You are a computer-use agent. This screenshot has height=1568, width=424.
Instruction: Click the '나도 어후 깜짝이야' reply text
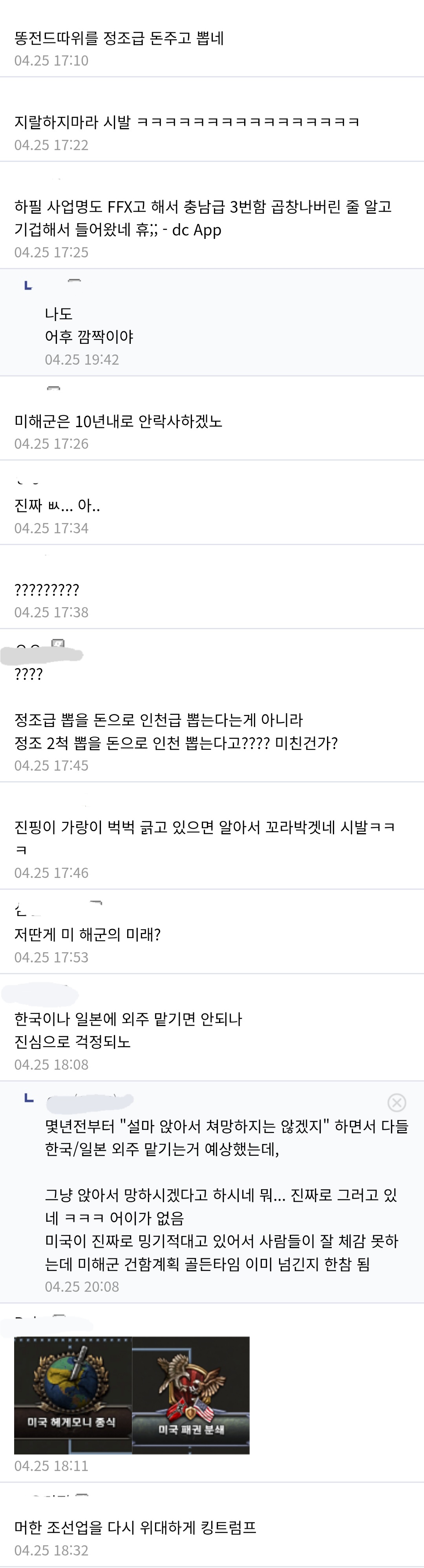[x=89, y=325]
